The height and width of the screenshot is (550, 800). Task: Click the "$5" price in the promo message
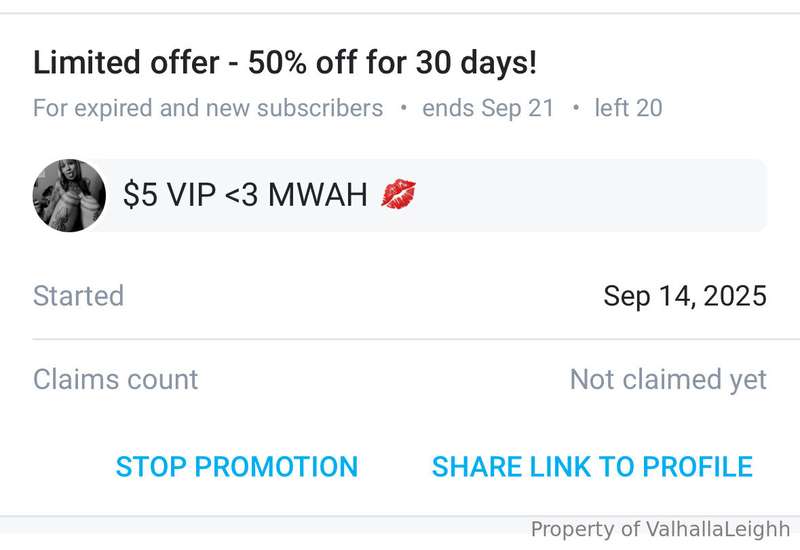[140, 194]
